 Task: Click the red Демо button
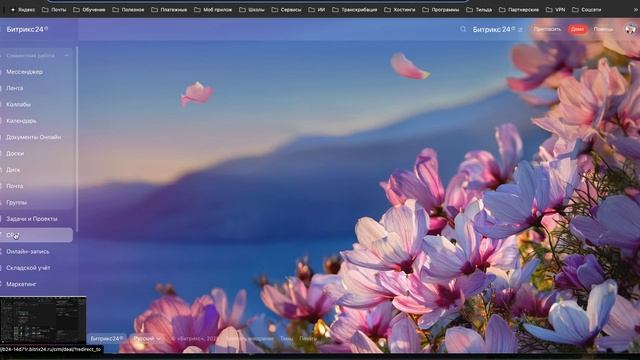[577, 29]
